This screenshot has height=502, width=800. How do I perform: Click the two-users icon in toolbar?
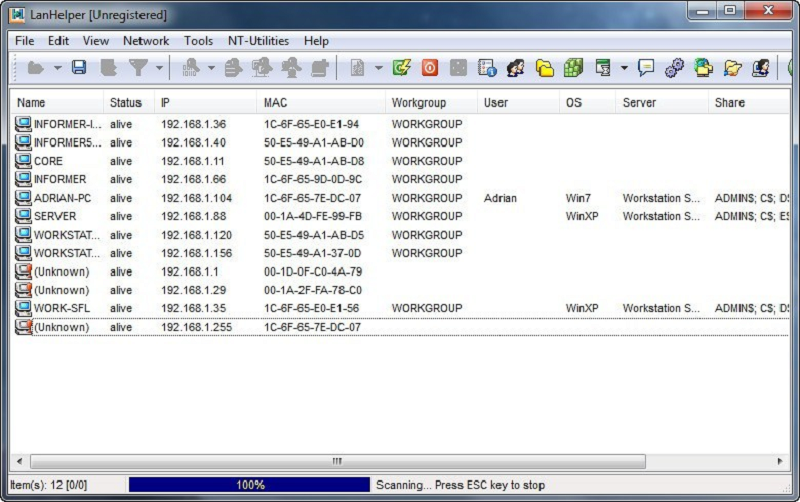(x=516, y=68)
